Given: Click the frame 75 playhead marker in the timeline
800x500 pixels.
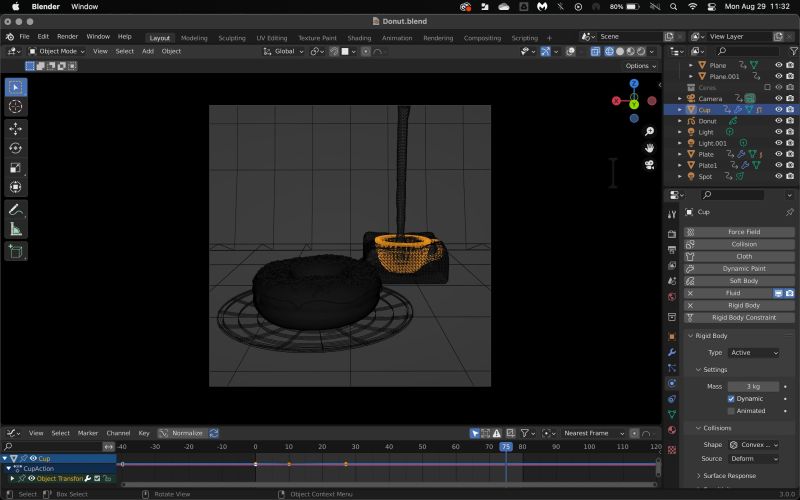Looking at the screenshot, I should click(x=506, y=447).
